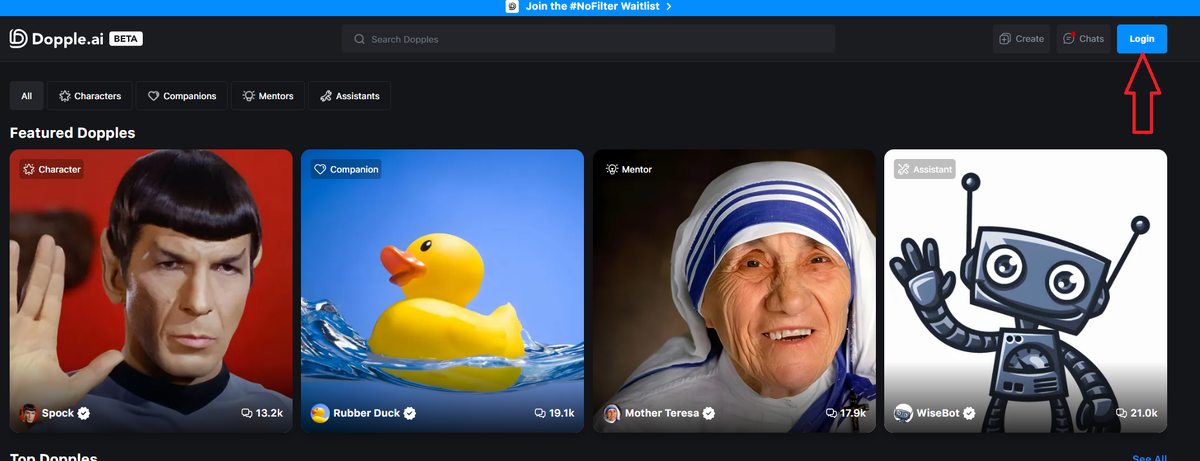Click the icon before the waitlist banner text
The width and height of the screenshot is (1200, 461).
click(x=513, y=6)
